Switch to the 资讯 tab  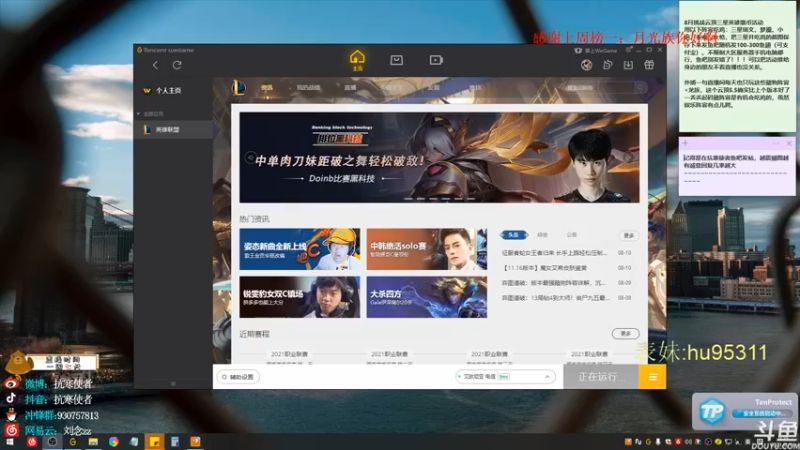point(267,88)
